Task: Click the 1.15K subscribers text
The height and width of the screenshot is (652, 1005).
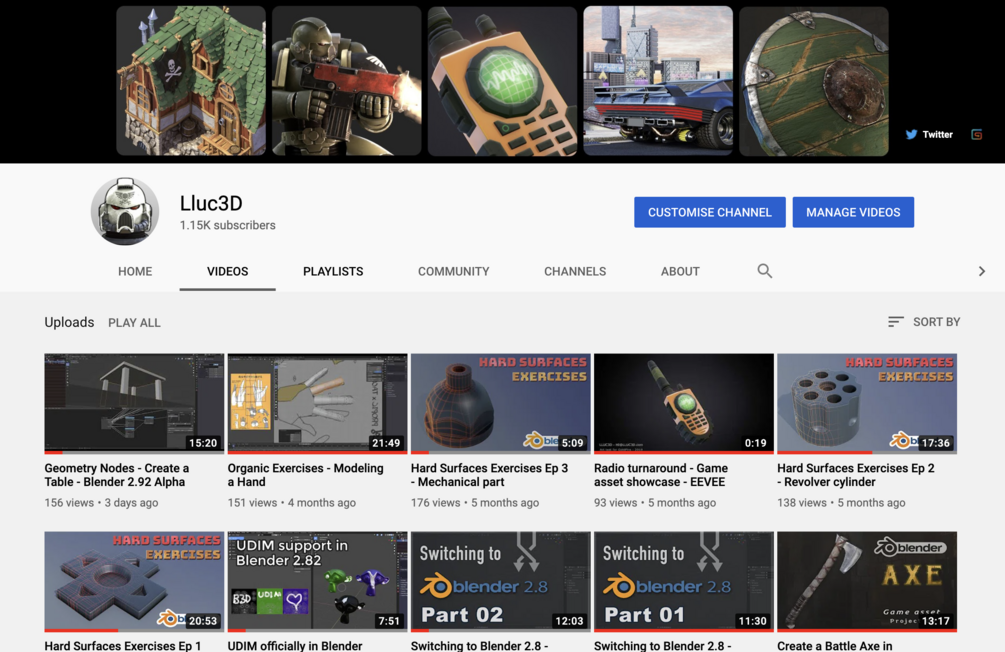Action: click(228, 225)
